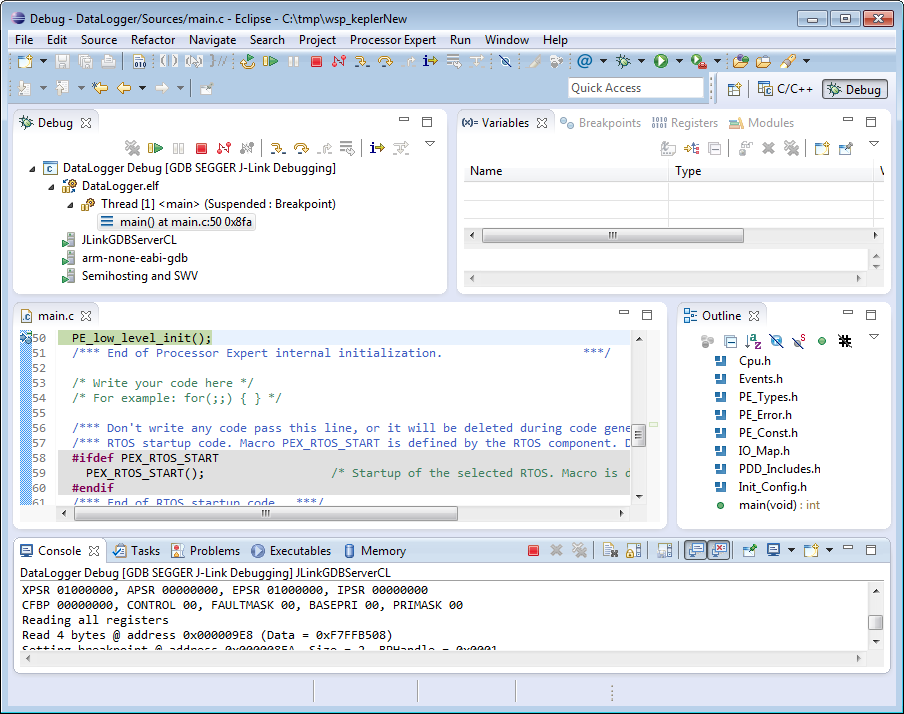Click the editor's horizontal scrollbar thumb
The height and width of the screenshot is (714, 904).
click(265, 514)
